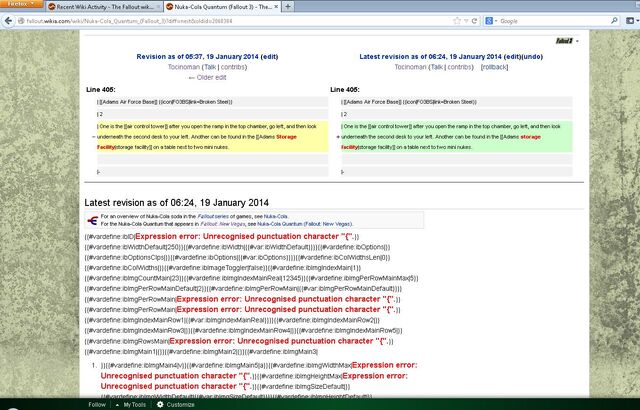Click the 'Line 405:' heading on left

click(x=101, y=90)
